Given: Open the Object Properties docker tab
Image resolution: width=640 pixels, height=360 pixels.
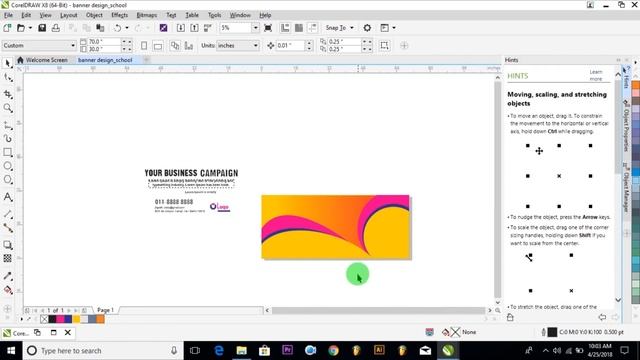Looking at the screenshot, I should tap(626, 126).
